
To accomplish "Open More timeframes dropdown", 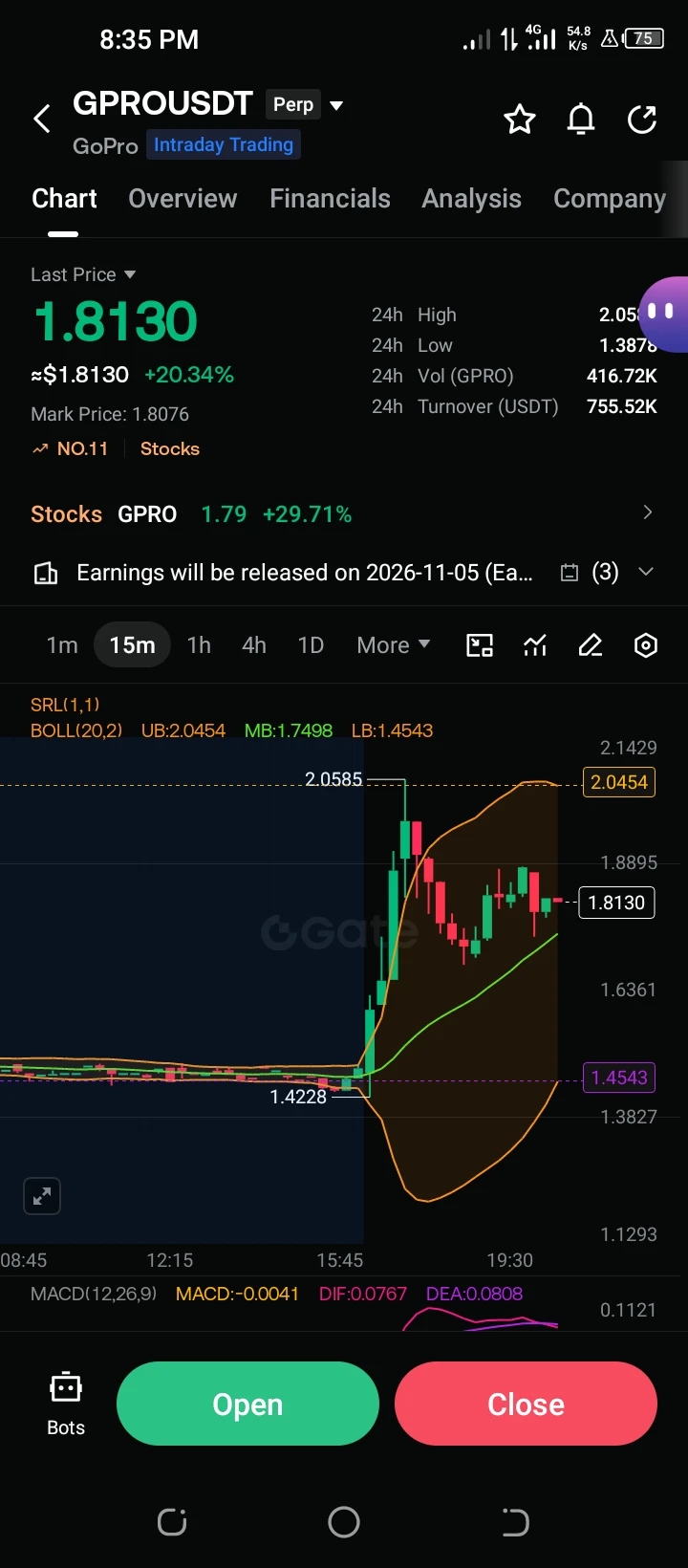I will (393, 645).
